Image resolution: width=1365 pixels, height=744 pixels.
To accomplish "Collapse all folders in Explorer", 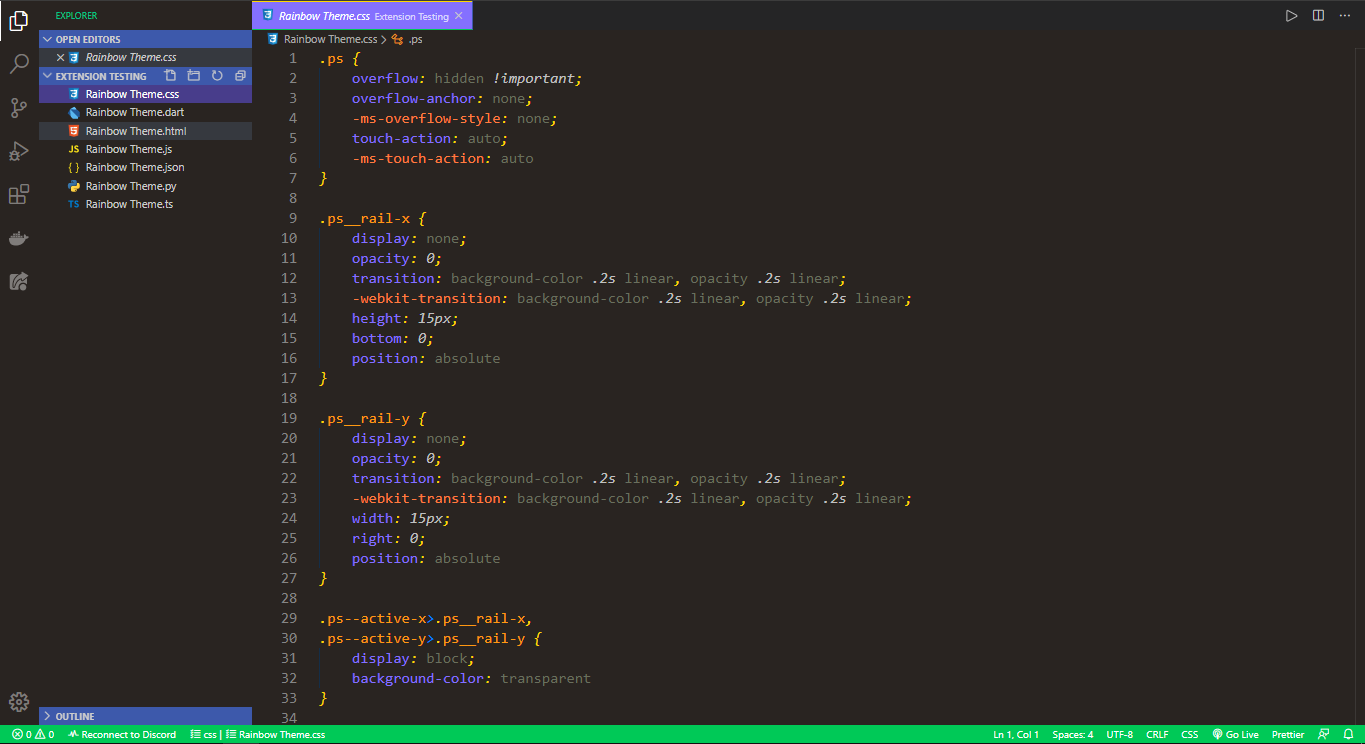I will (240, 76).
